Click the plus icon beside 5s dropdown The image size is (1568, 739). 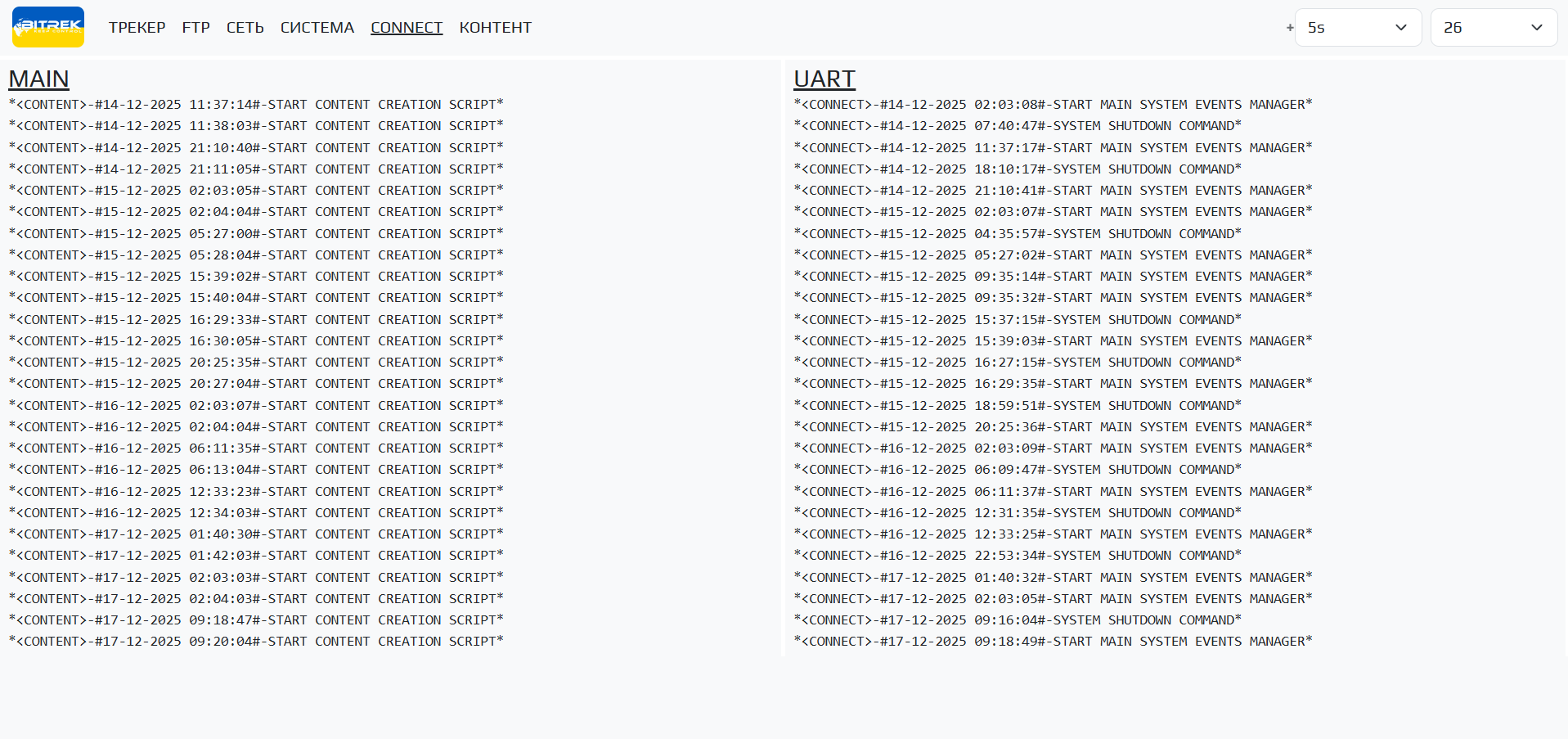(1290, 28)
